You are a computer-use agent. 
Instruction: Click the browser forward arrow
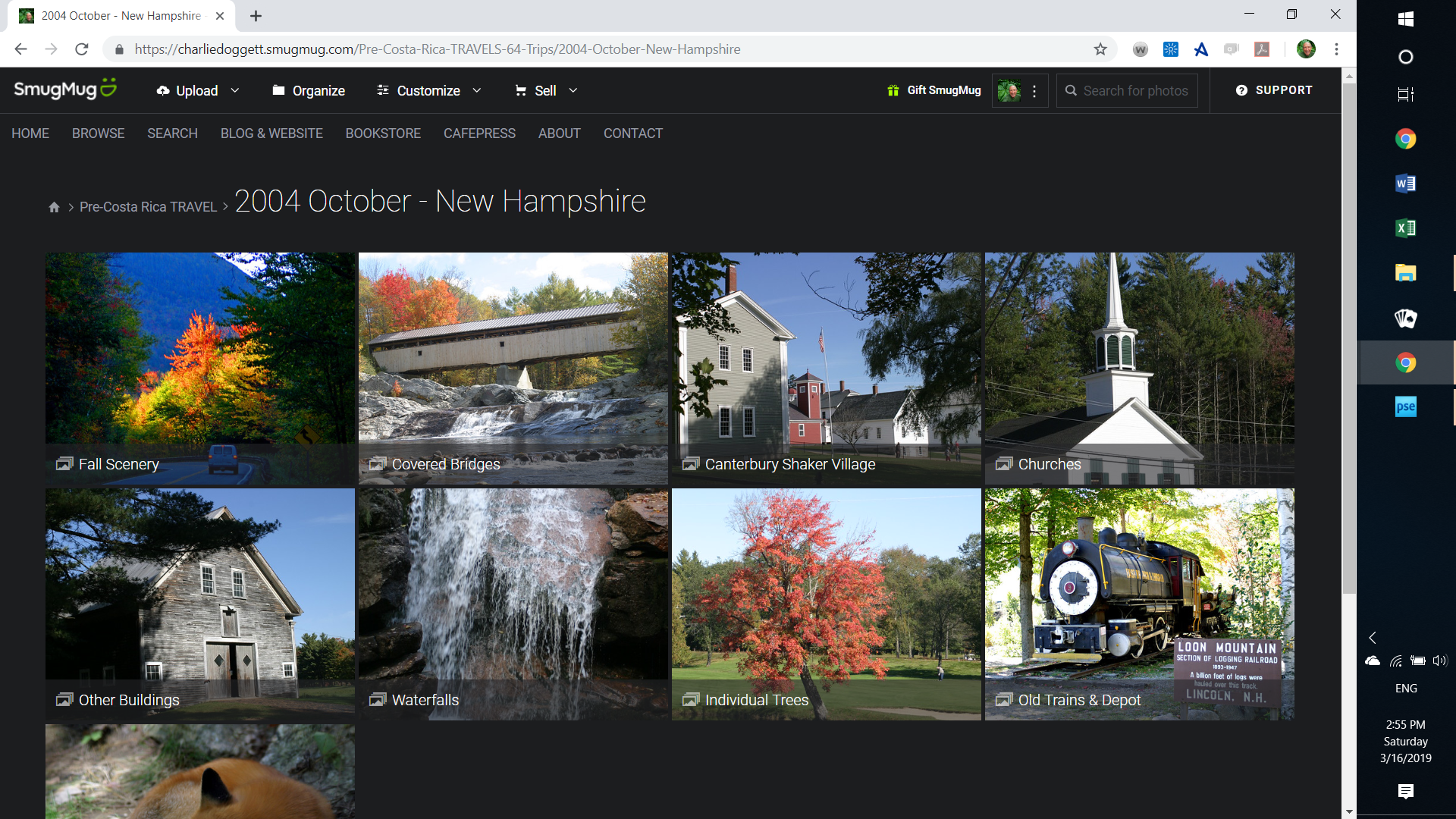(51, 49)
